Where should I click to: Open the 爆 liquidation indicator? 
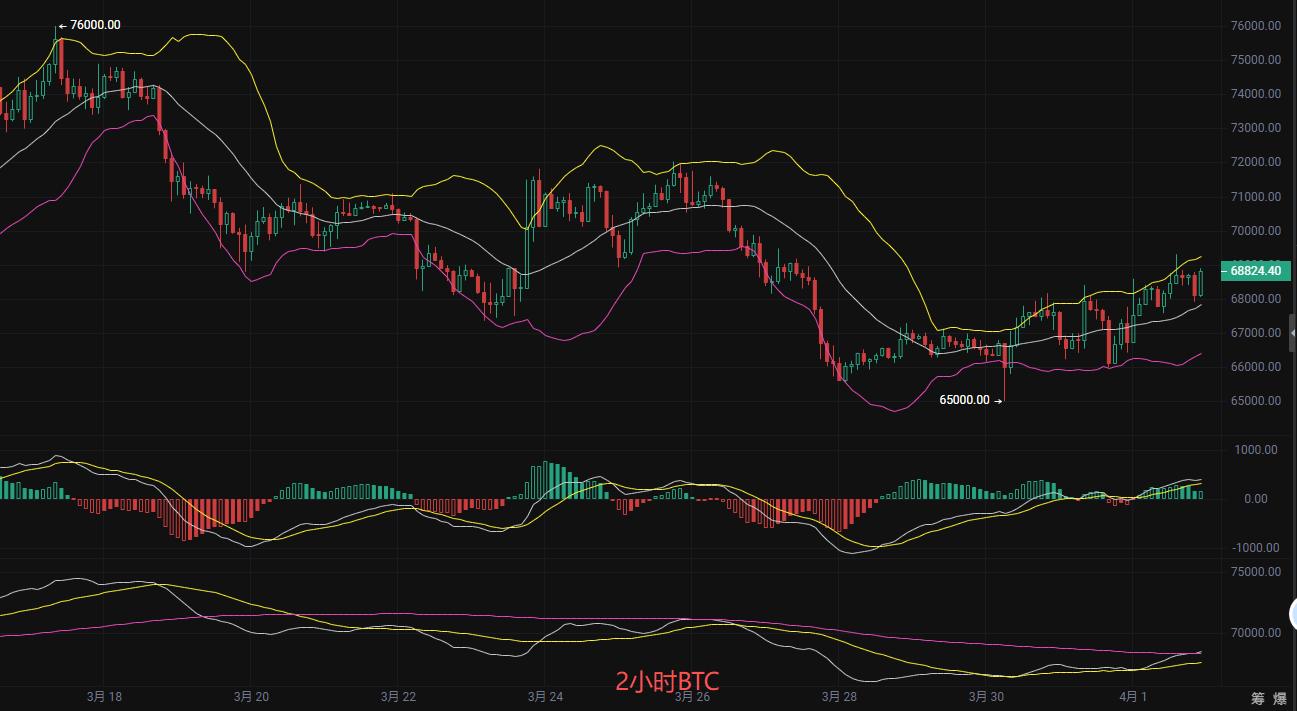click(x=1280, y=697)
